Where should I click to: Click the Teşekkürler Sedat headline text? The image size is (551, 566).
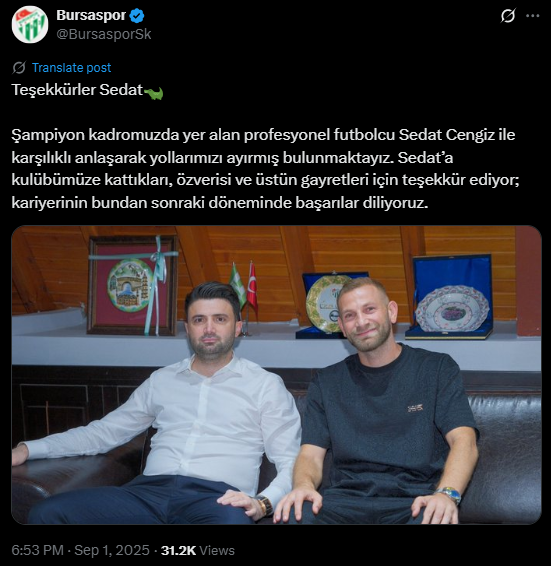pyautogui.click(x=77, y=90)
